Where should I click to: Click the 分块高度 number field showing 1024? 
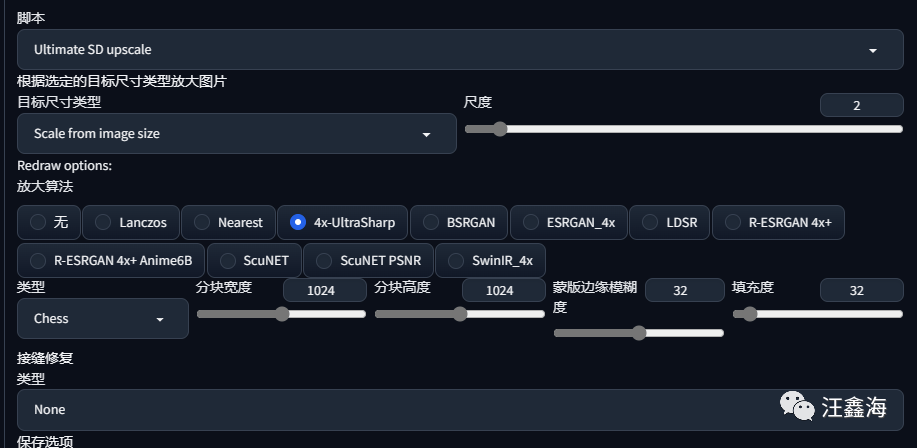click(504, 290)
